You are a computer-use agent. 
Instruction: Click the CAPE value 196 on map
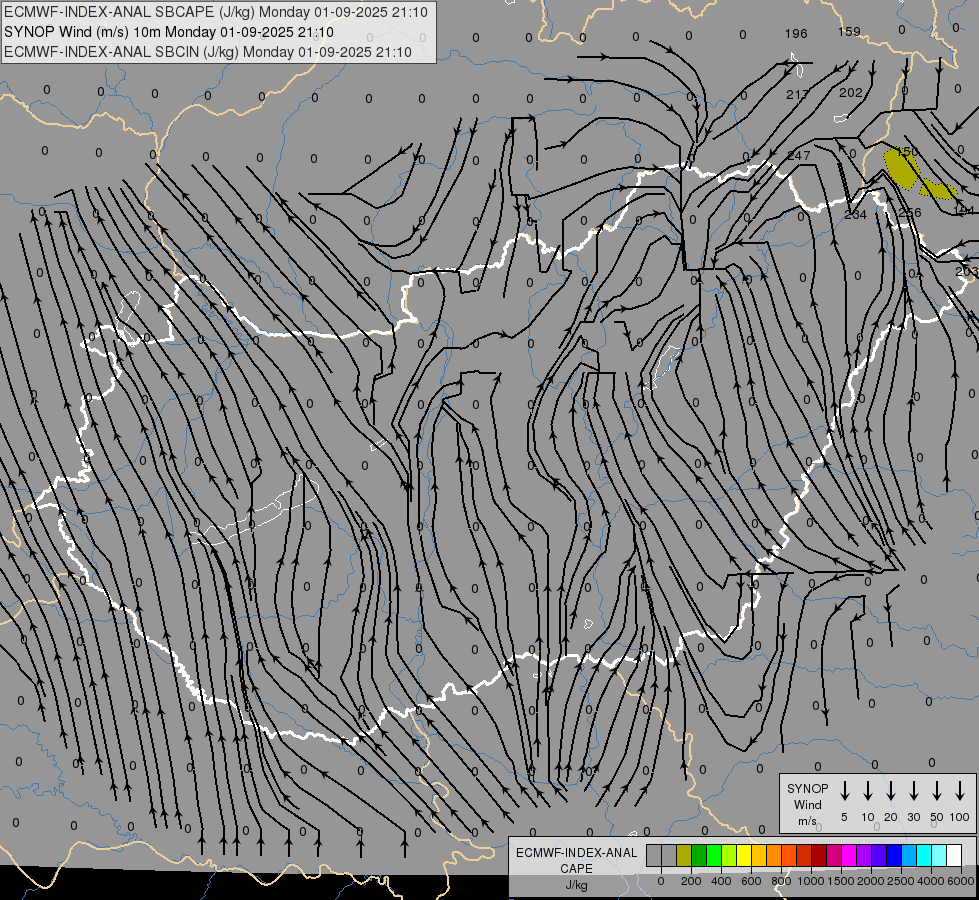point(796,34)
